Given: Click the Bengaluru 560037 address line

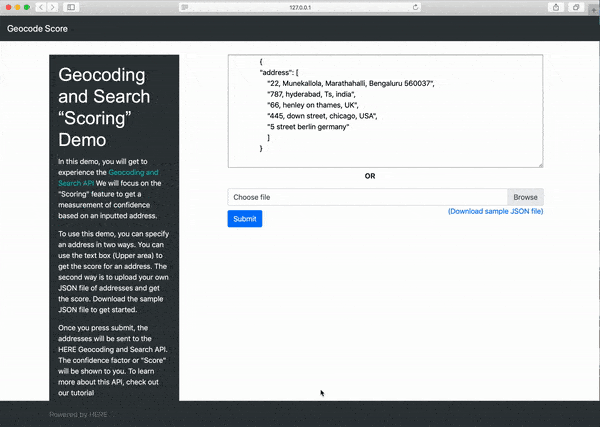Looking at the screenshot, I should pos(351,83).
